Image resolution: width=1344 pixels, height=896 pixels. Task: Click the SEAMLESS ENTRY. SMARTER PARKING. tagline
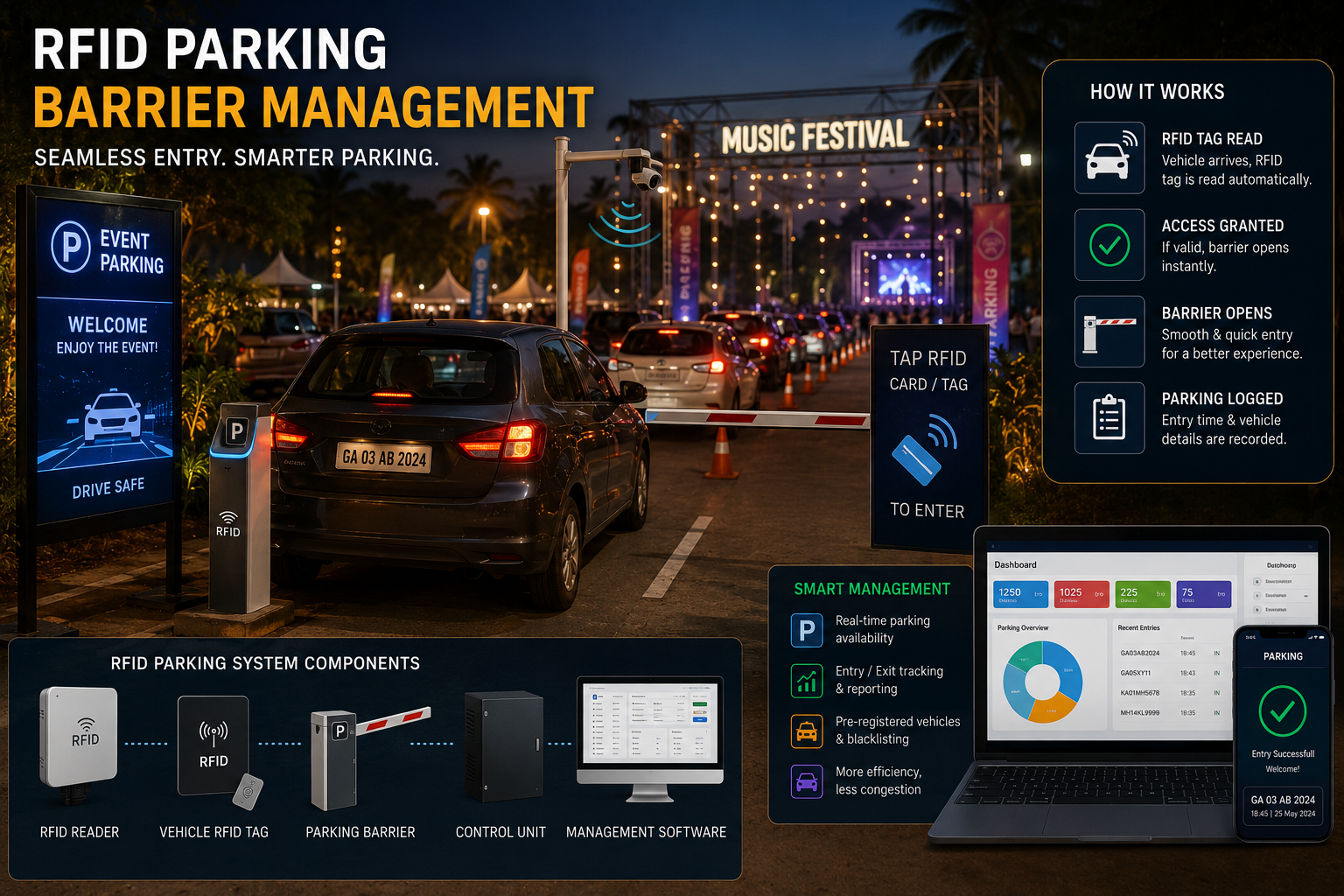click(x=236, y=157)
